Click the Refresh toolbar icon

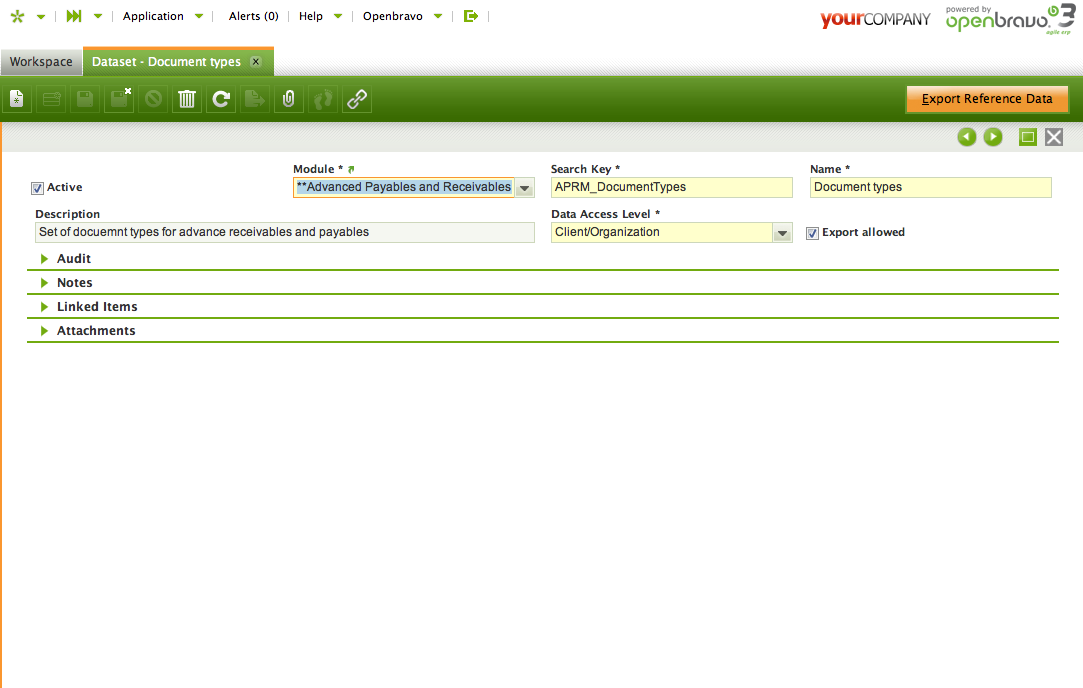tap(221, 99)
